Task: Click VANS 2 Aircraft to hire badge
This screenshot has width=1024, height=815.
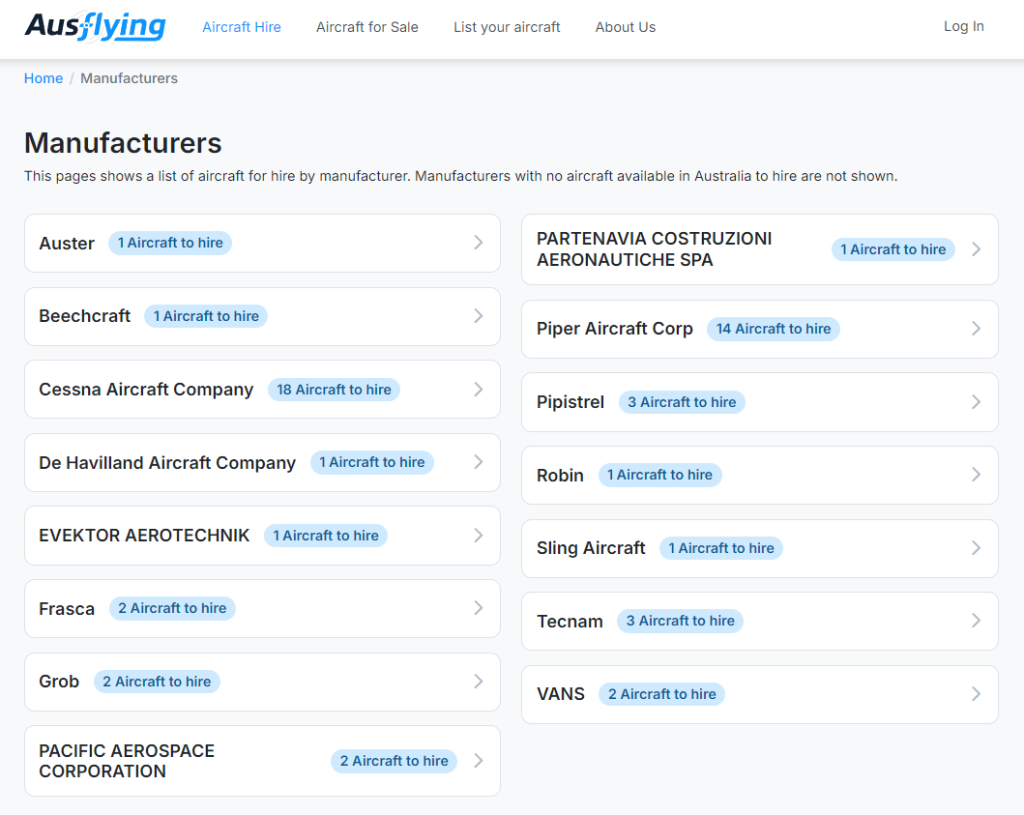Action: coord(662,694)
